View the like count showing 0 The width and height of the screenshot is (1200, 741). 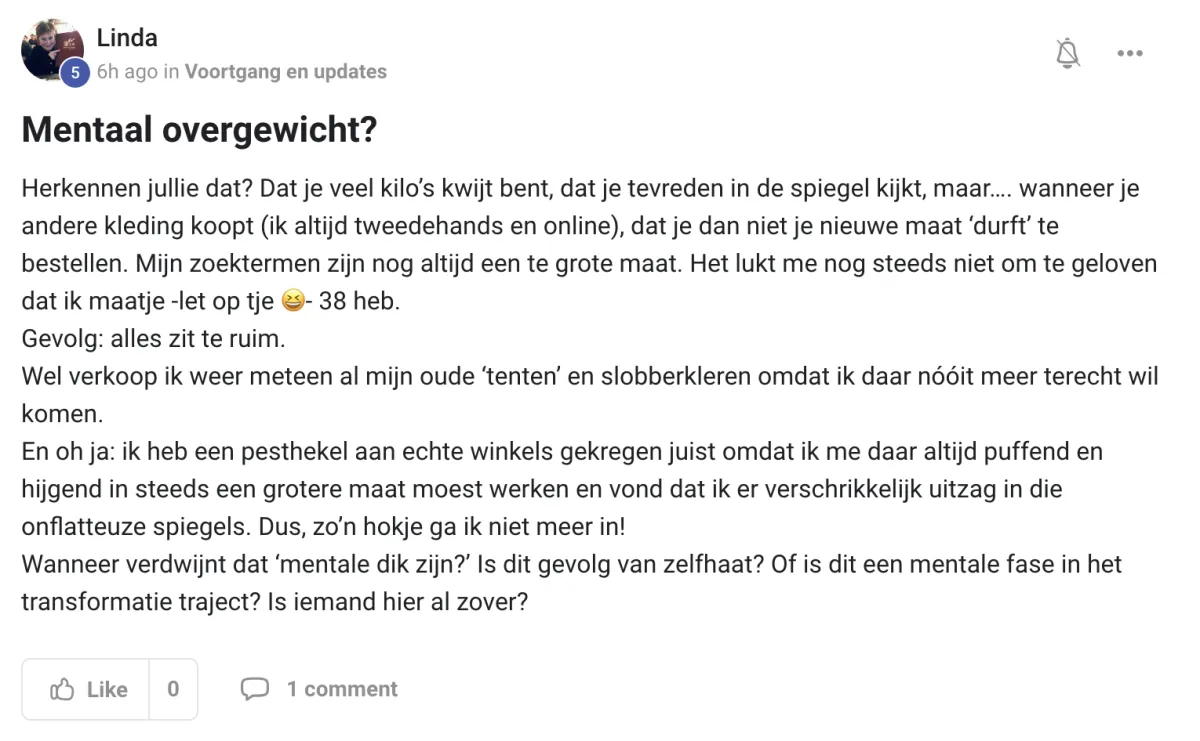point(173,689)
